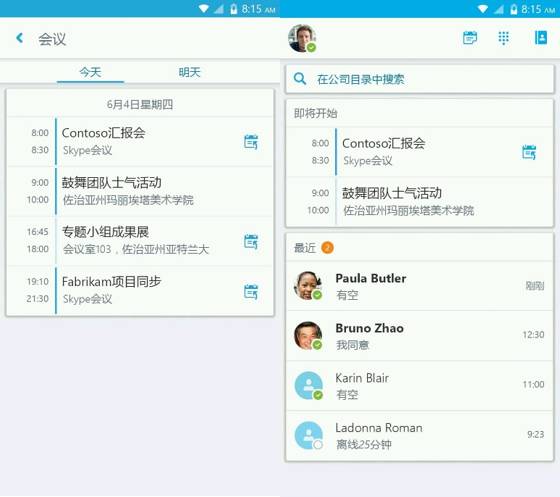
Task: Join Fabrikam项目同步 meeting via its icon
Action: pyautogui.click(x=251, y=291)
